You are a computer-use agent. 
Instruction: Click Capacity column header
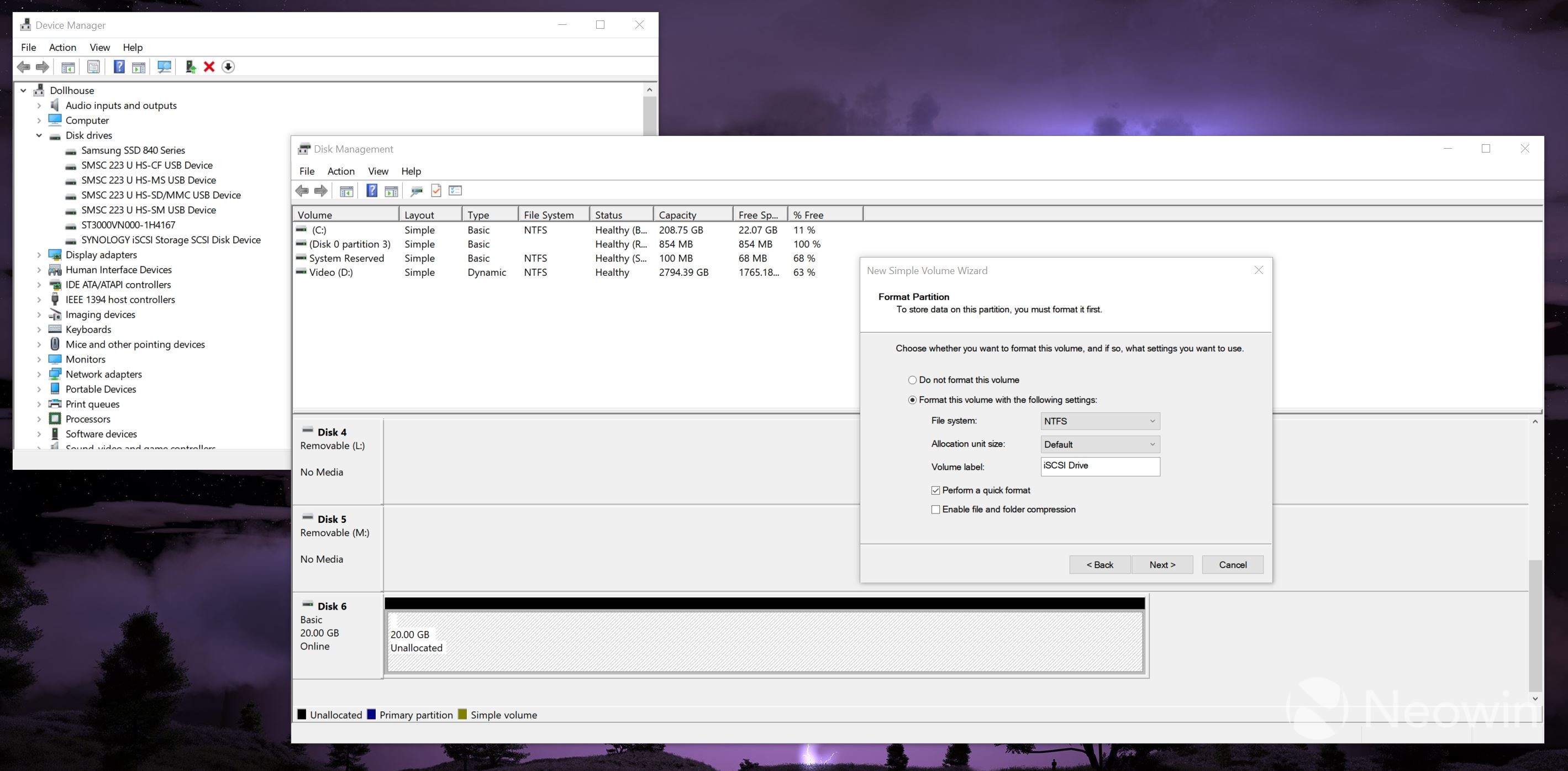(693, 215)
